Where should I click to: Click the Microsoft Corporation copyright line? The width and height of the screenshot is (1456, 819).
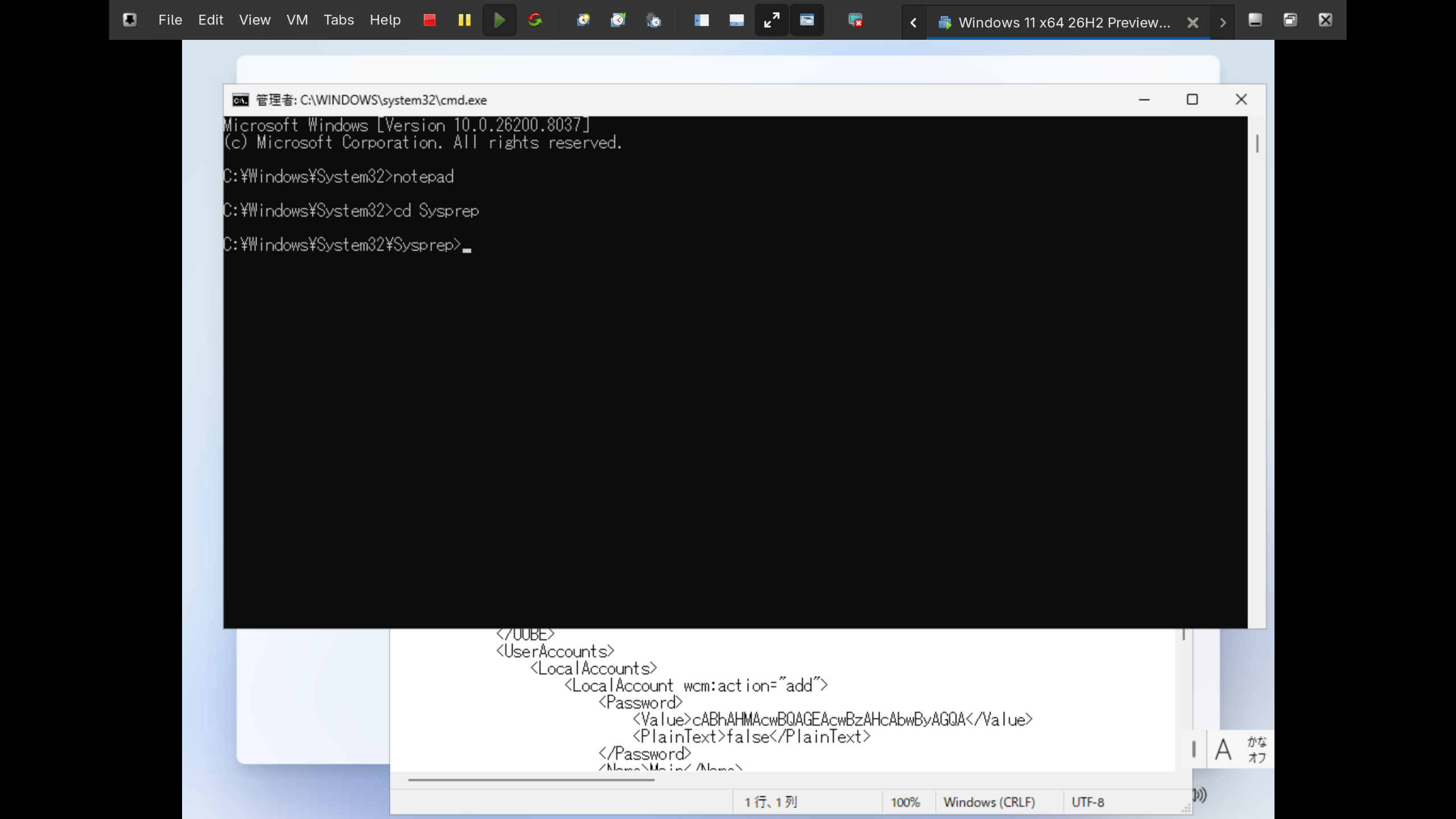(x=423, y=142)
